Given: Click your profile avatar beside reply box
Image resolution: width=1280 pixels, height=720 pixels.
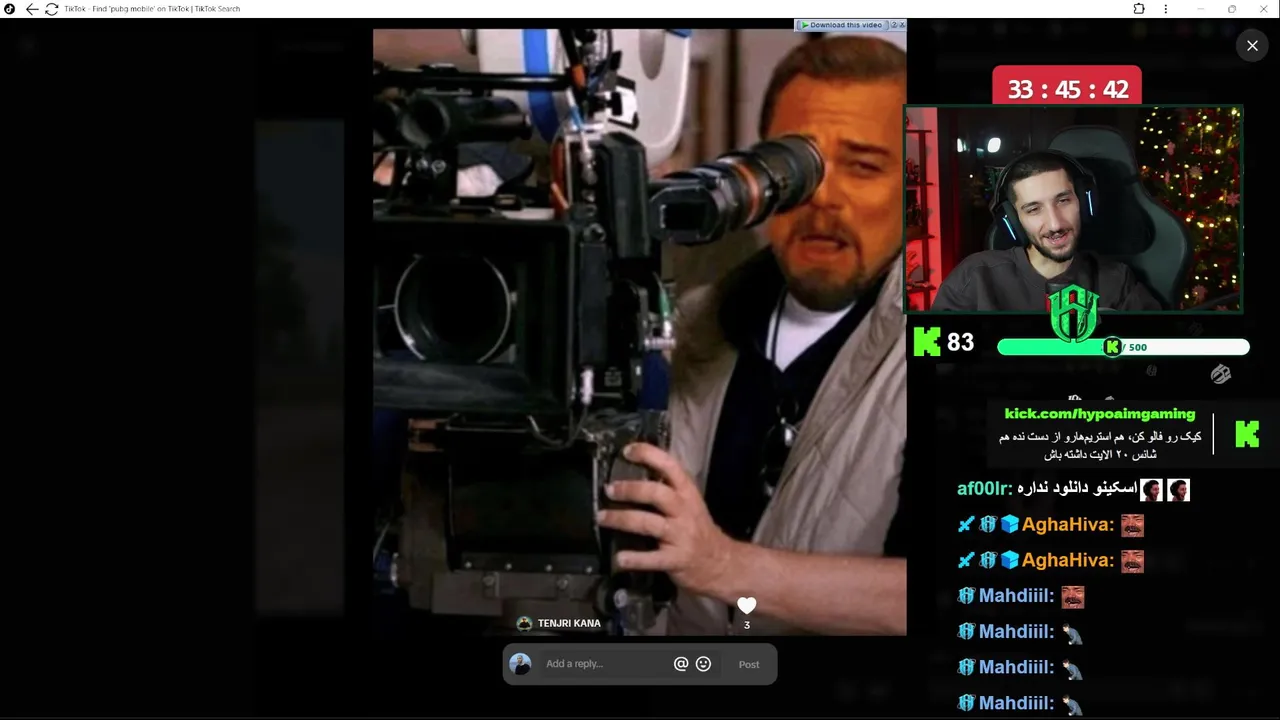Looking at the screenshot, I should tap(520, 664).
